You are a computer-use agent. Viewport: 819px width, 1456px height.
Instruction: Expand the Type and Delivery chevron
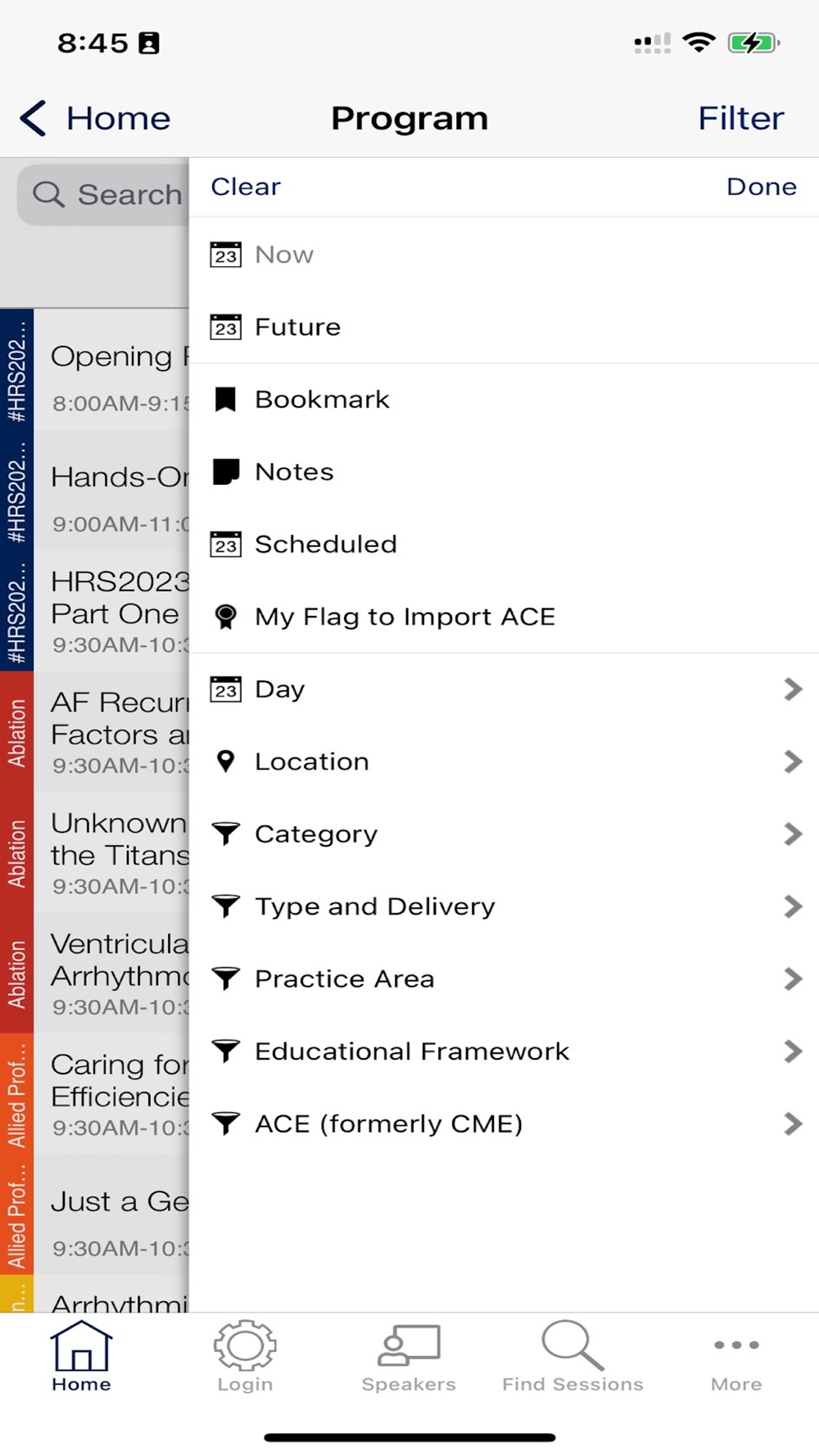792,907
